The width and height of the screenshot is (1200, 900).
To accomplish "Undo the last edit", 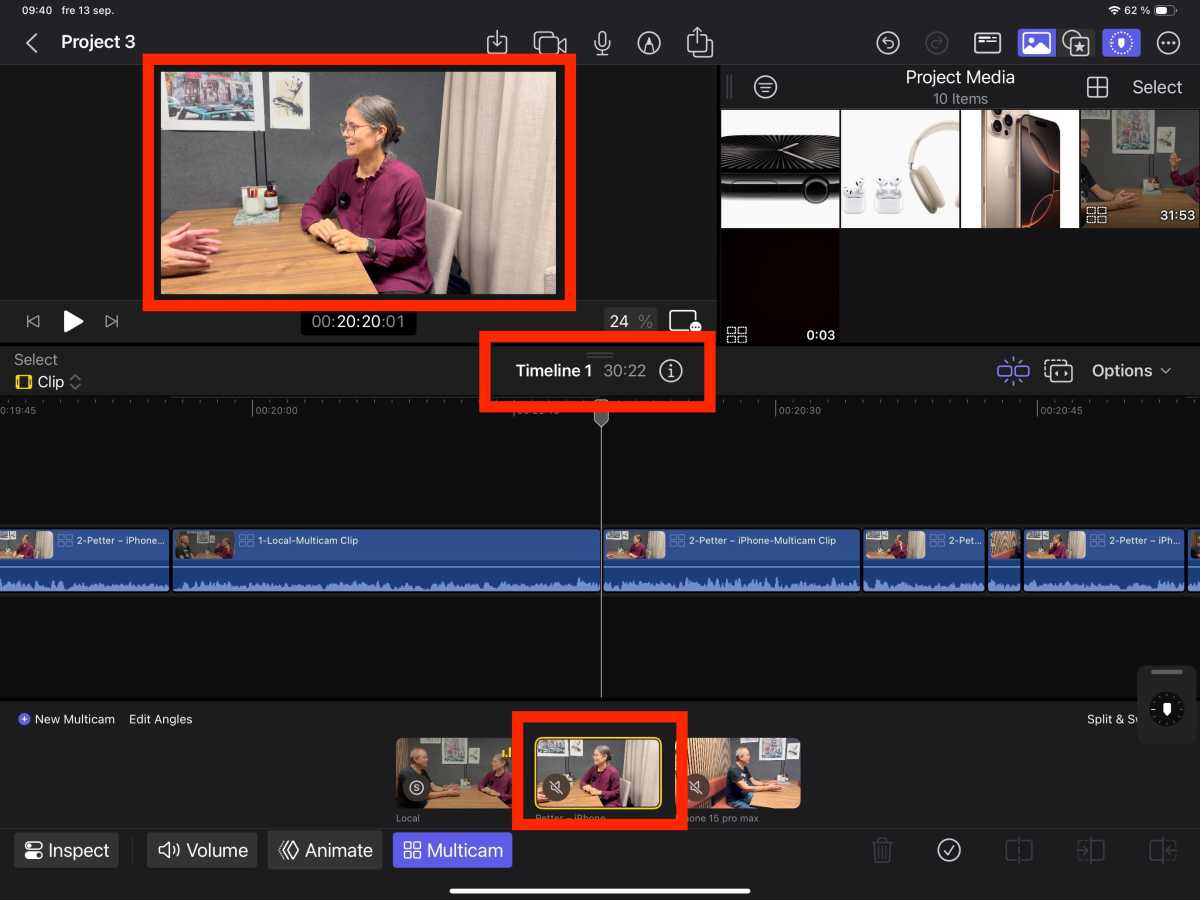I will coord(887,42).
